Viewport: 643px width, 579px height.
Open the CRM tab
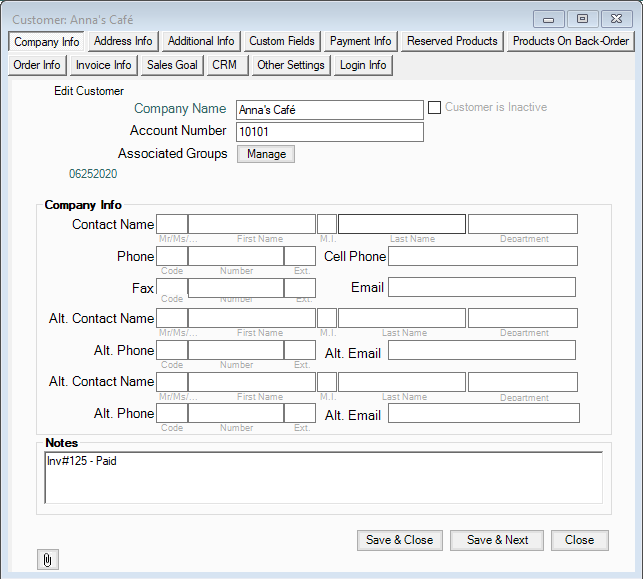[224, 65]
